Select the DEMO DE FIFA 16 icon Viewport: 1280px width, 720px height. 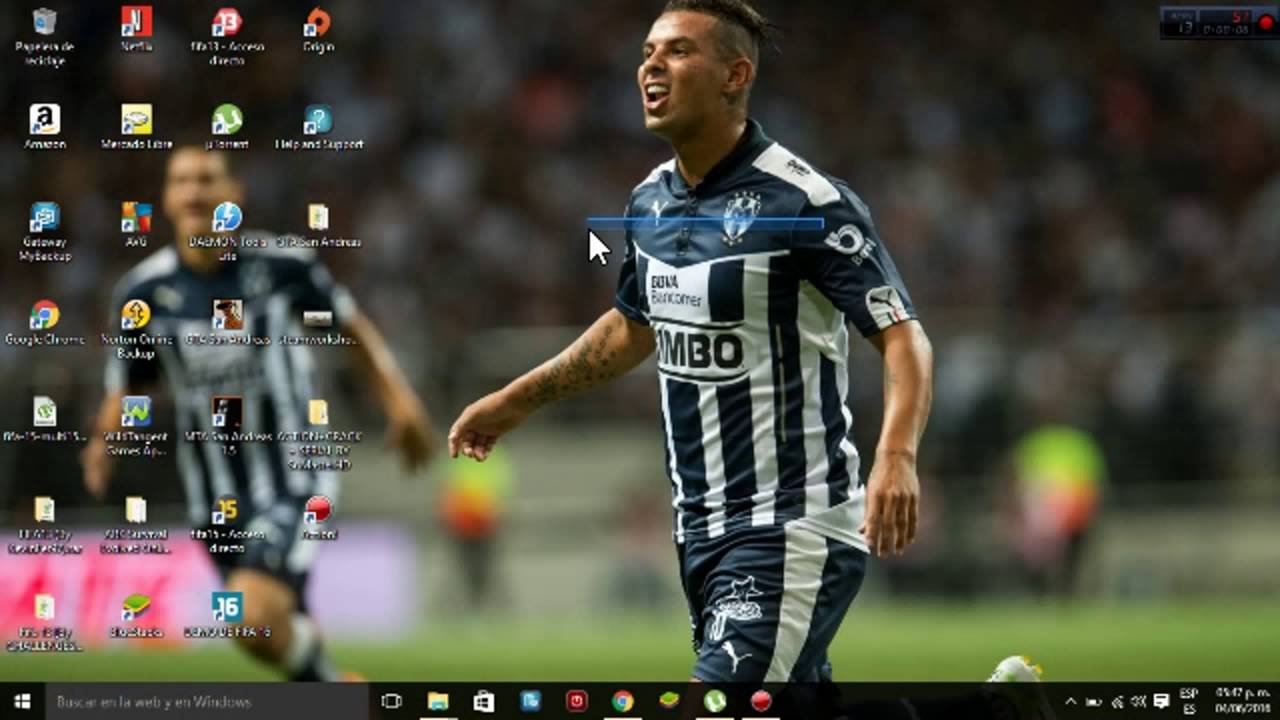(x=227, y=615)
